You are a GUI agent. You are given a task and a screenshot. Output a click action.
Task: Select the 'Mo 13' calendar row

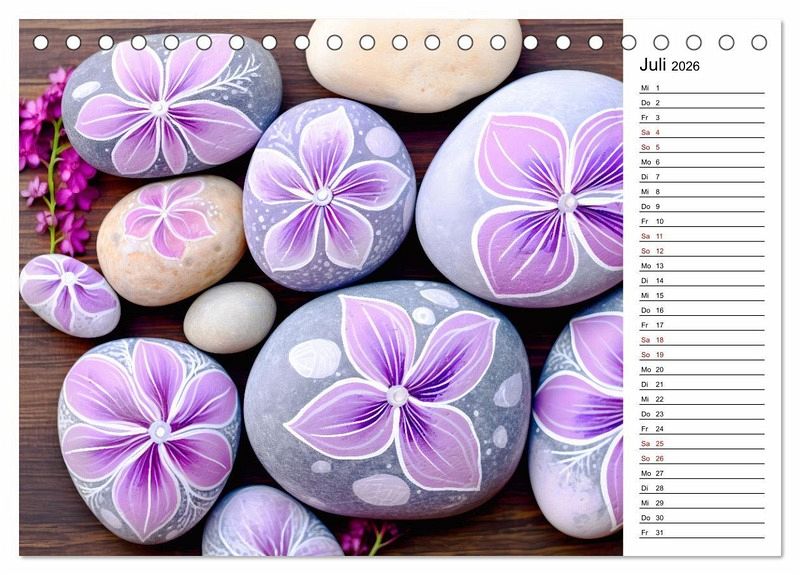702,265
